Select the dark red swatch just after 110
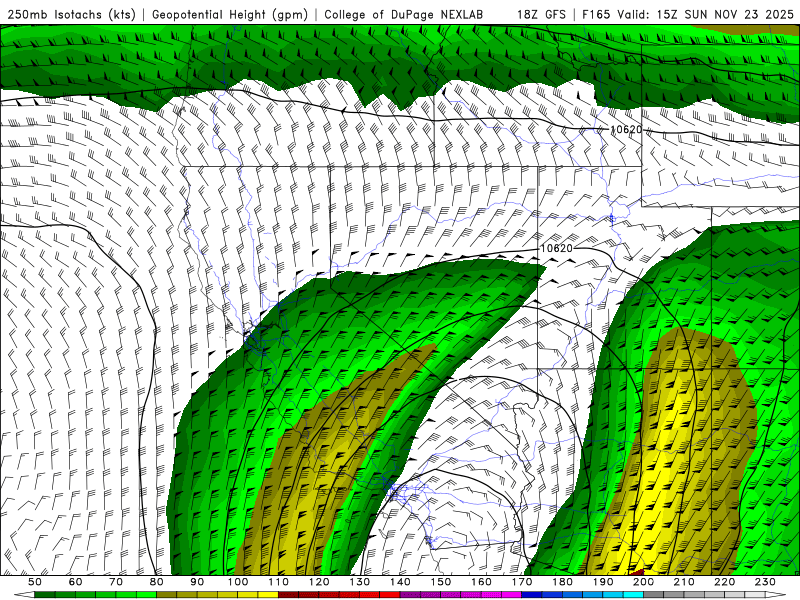This screenshot has width=800, height=600. click(x=289, y=595)
